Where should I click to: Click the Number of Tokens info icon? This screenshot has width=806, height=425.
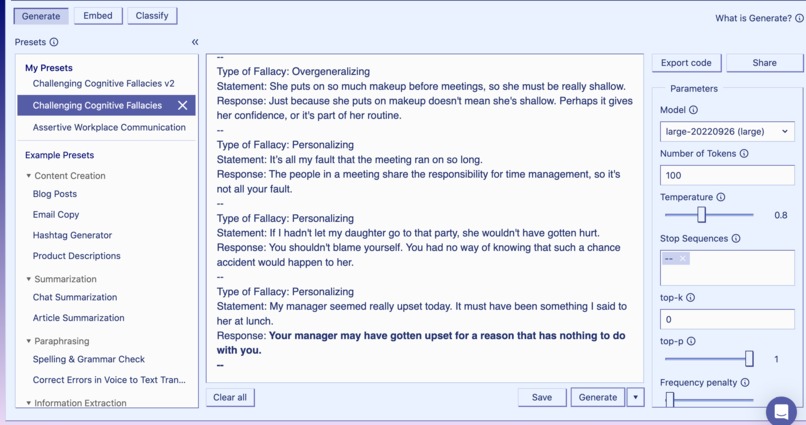coord(744,154)
